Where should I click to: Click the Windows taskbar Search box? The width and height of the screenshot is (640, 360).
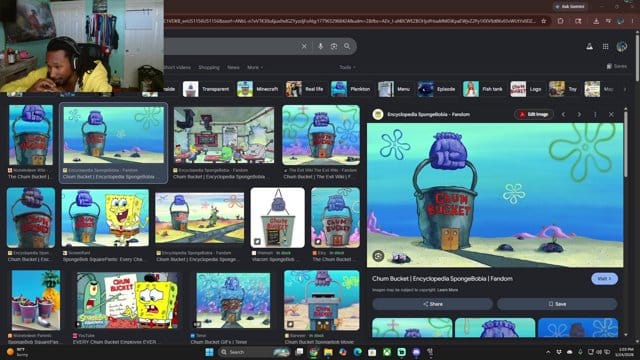point(254,352)
